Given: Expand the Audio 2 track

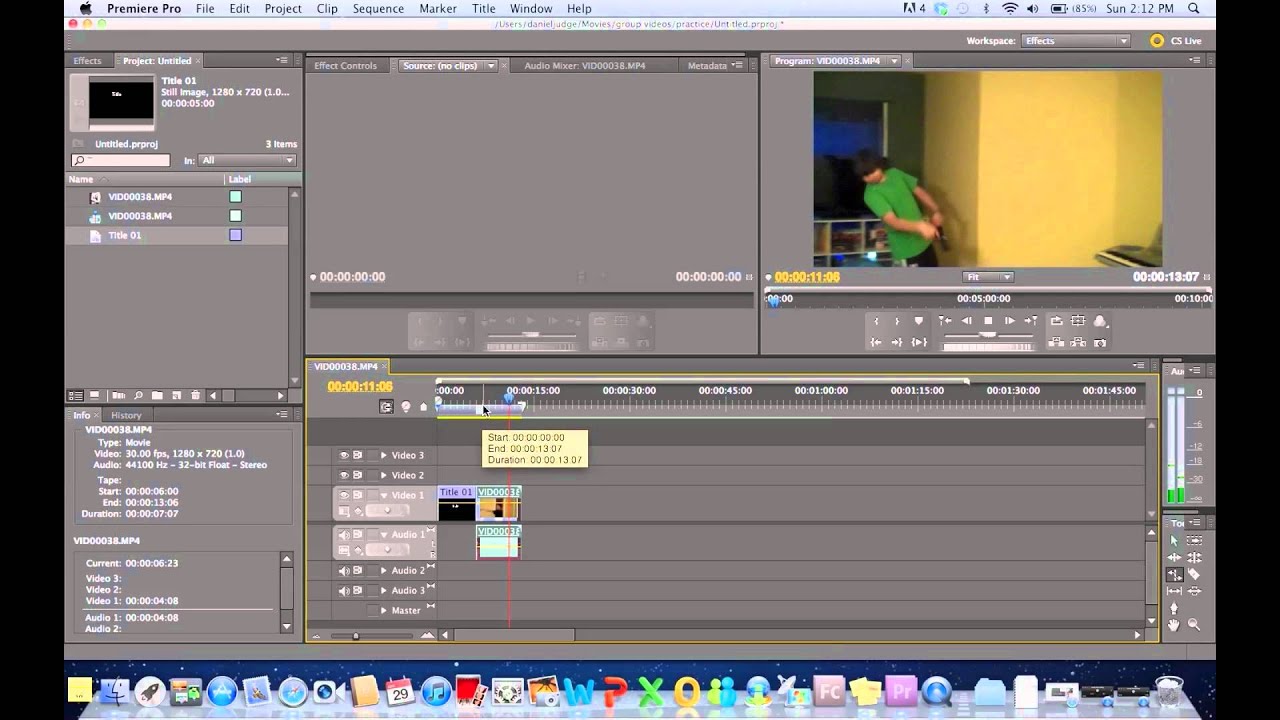Looking at the screenshot, I should pyautogui.click(x=383, y=571).
